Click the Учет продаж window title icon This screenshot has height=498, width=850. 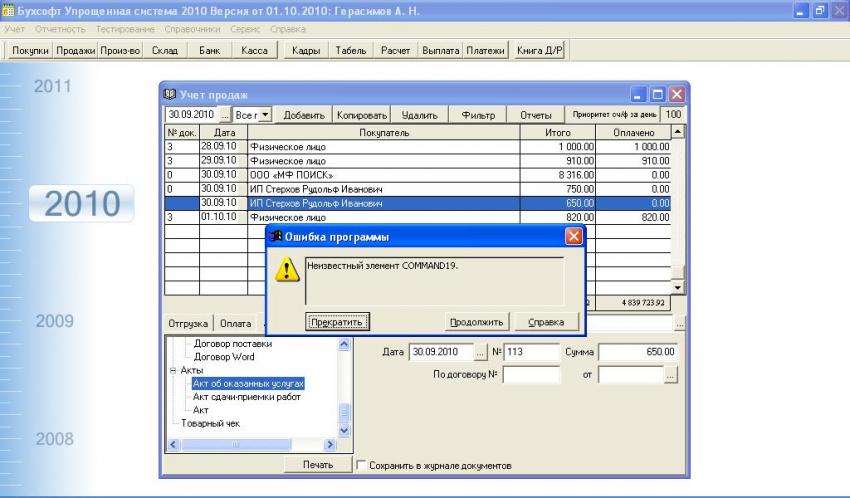tap(169, 95)
